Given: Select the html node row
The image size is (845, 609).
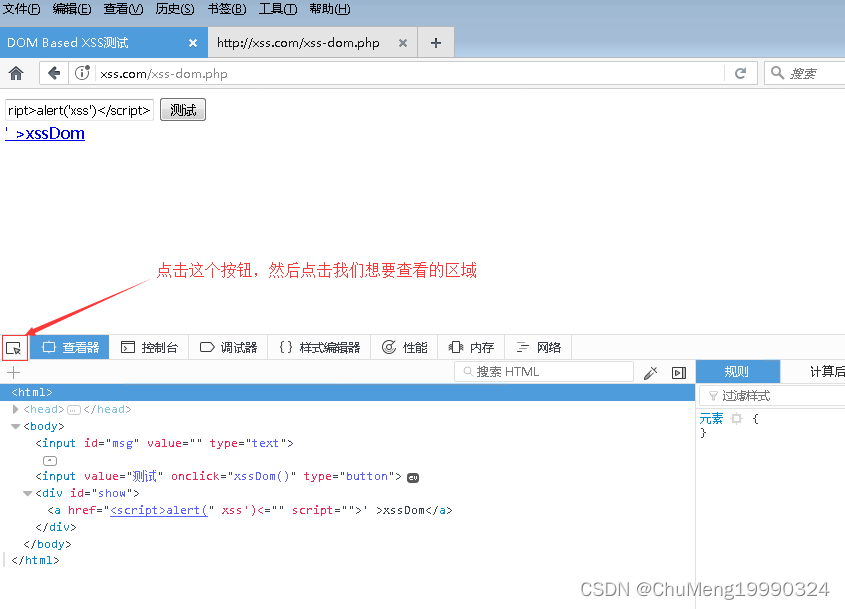Looking at the screenshot, I should point(347,392).
